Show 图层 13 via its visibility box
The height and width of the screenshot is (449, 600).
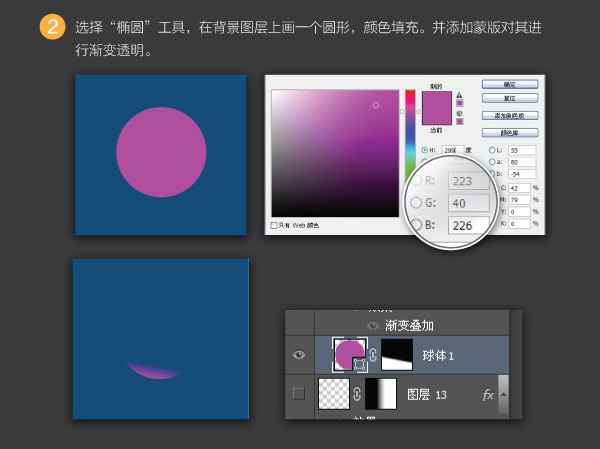tap(299, 394)
